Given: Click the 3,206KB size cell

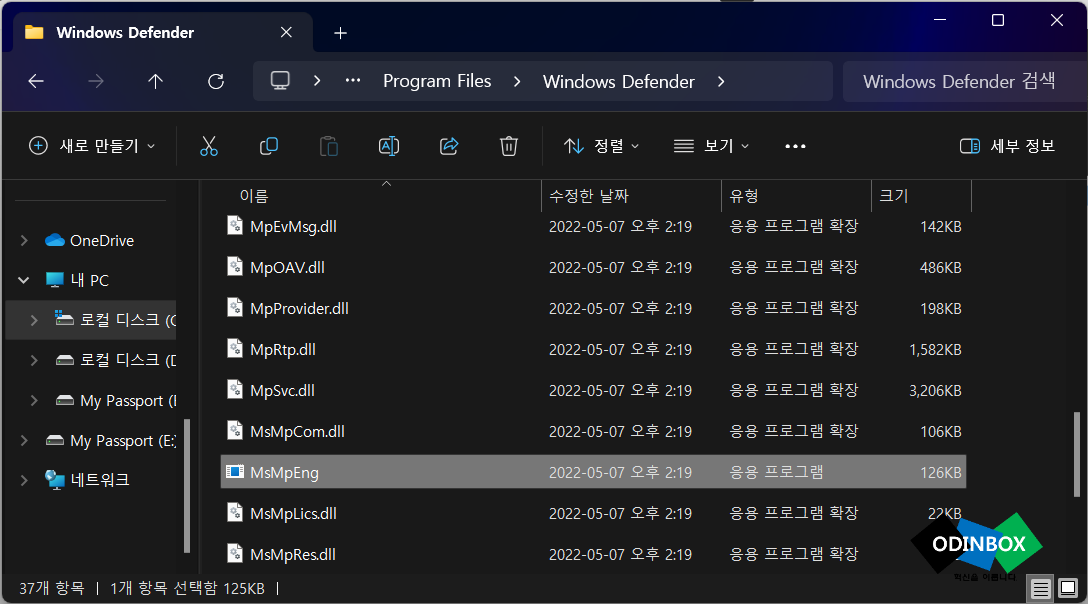Looking at the screenshot, I should 935,391.
